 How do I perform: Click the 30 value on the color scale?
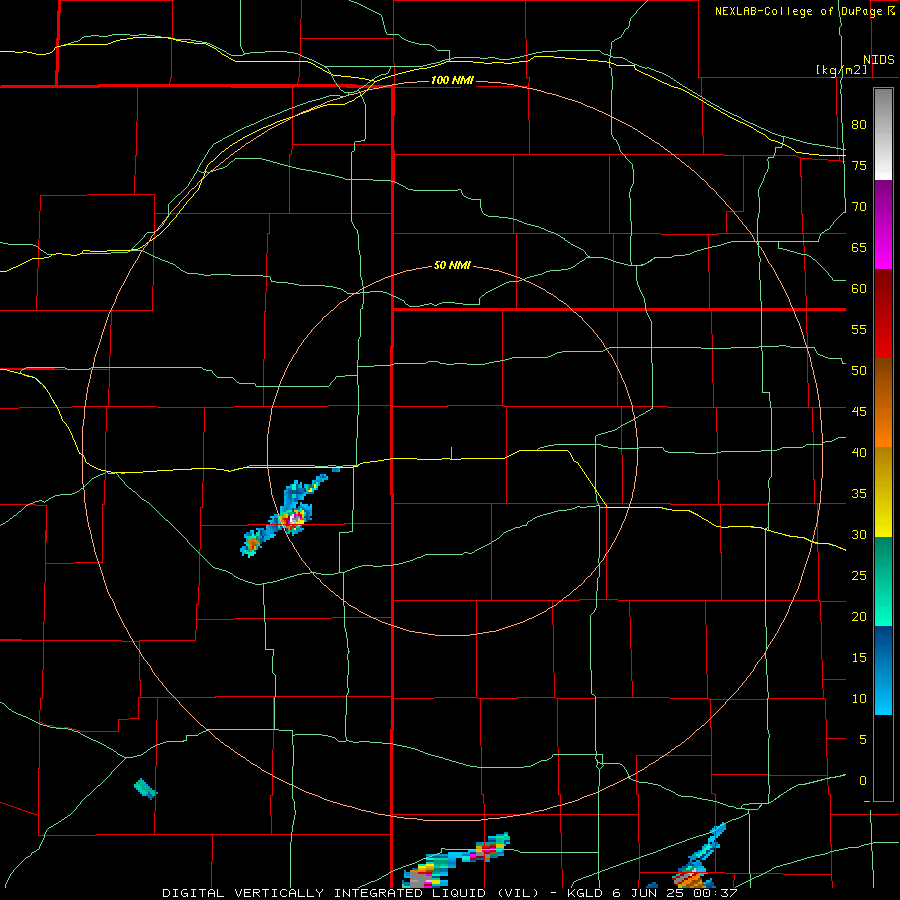tap(859, 535)
